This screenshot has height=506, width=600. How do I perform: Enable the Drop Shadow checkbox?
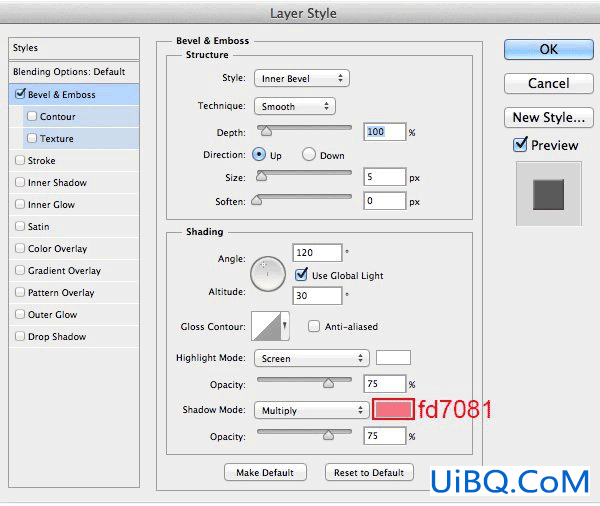pos(20,336)
